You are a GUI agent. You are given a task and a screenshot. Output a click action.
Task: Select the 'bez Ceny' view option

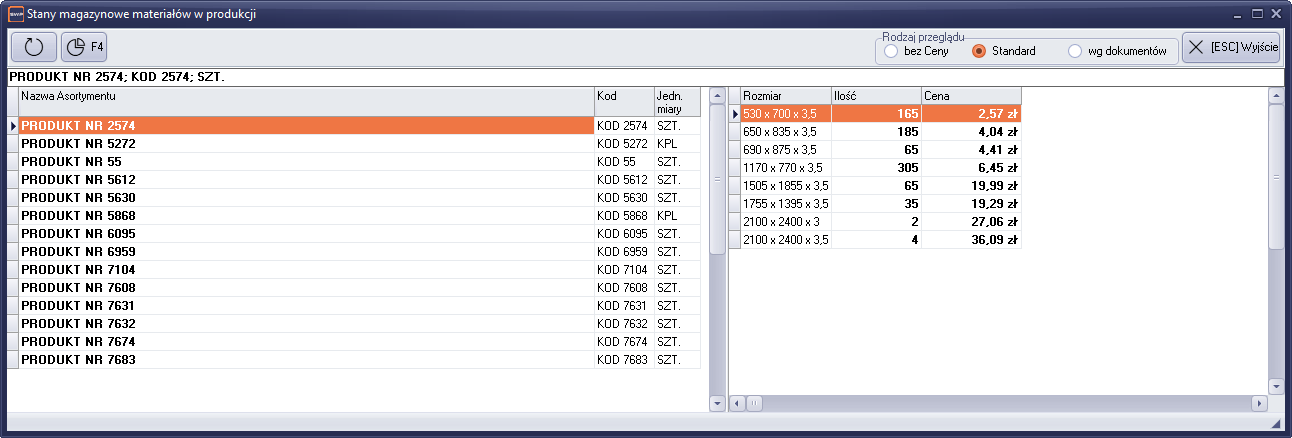pos(892,51)
